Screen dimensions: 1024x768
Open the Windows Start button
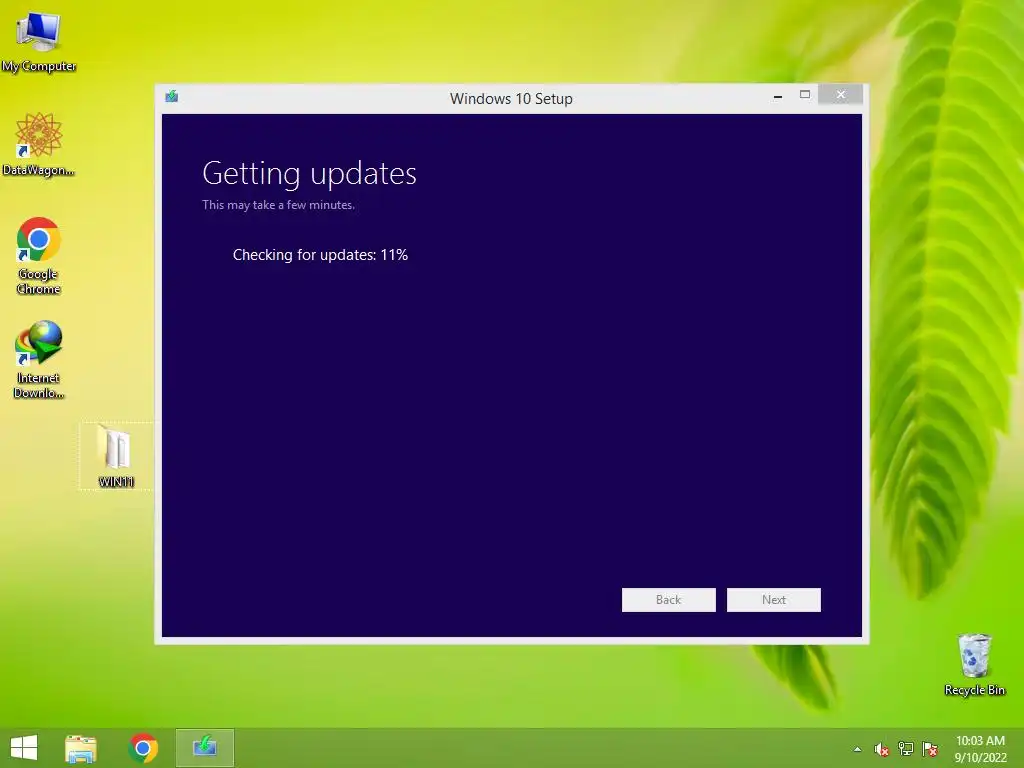[24, 748]
